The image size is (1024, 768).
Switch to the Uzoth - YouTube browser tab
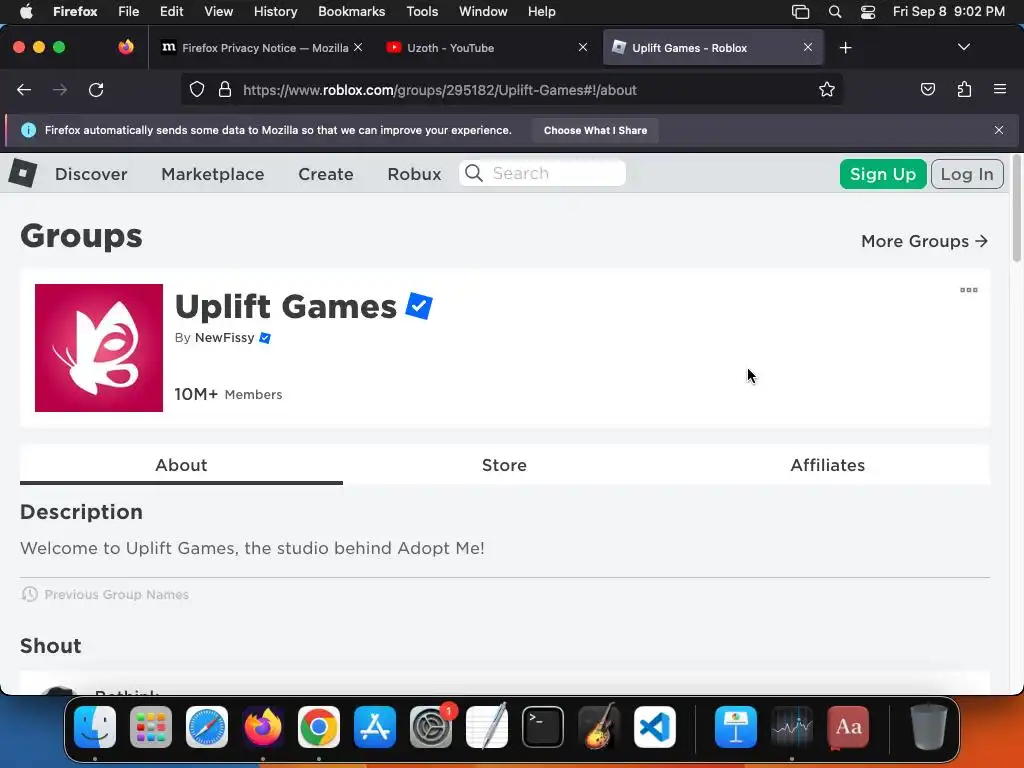tap(487, 48)
